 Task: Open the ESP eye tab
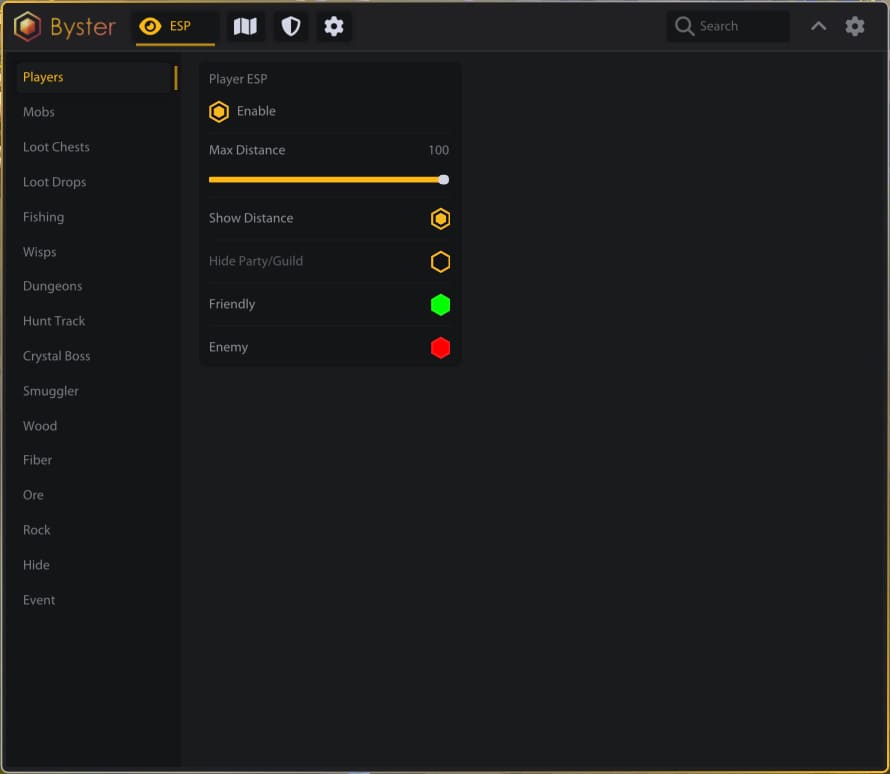(x=175, y=27)
